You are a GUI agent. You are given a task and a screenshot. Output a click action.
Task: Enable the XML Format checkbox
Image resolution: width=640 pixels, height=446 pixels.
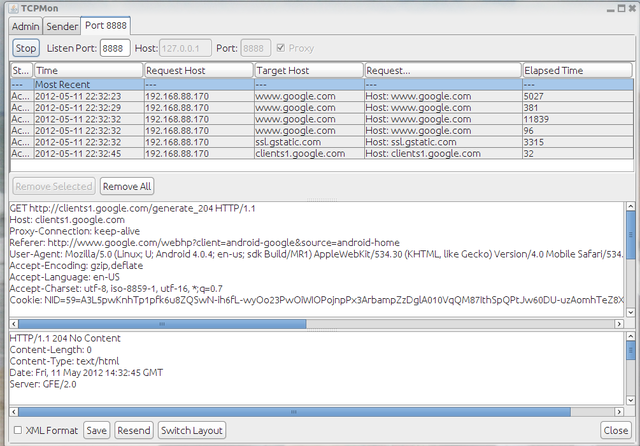(x=18, y=431)
